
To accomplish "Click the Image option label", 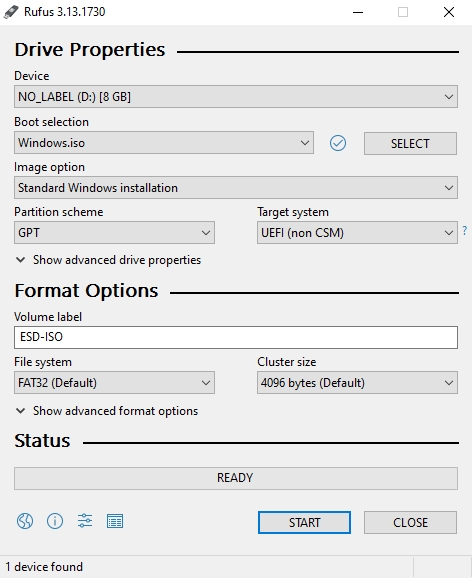I will click(49, 167).
